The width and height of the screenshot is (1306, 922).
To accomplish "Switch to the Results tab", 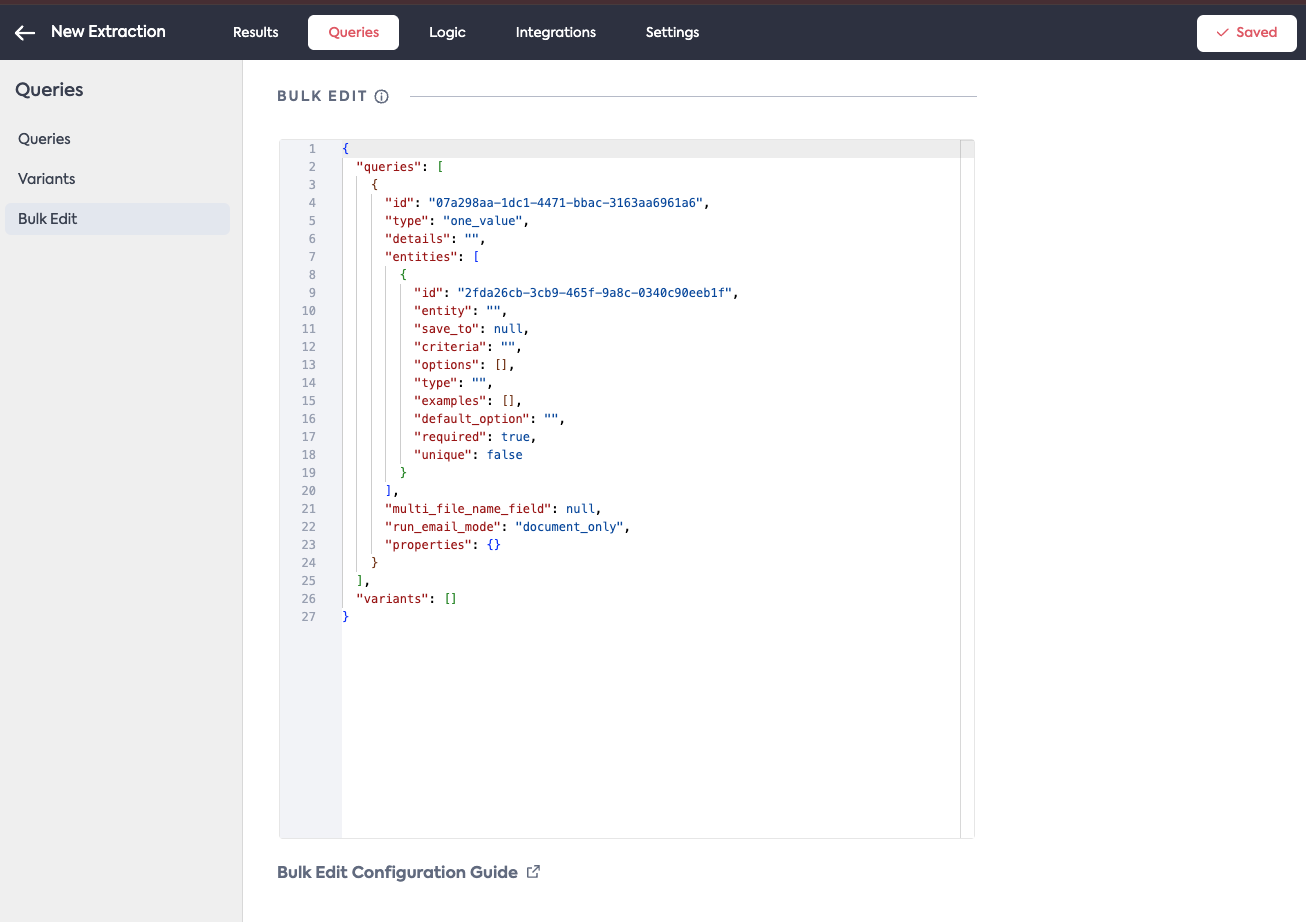I will click(255, 32).
